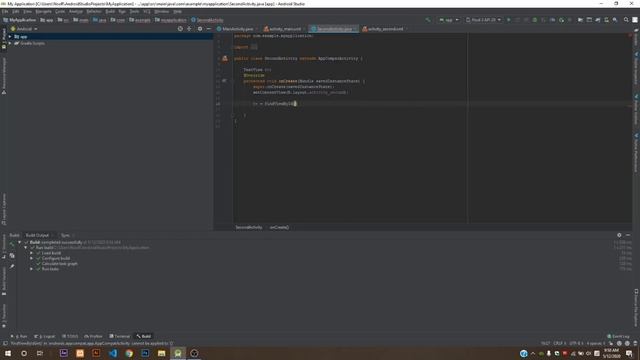640x360 pixels.
Task: Open Visual Studio Code from the taskbar
Action: pos(113,353)
